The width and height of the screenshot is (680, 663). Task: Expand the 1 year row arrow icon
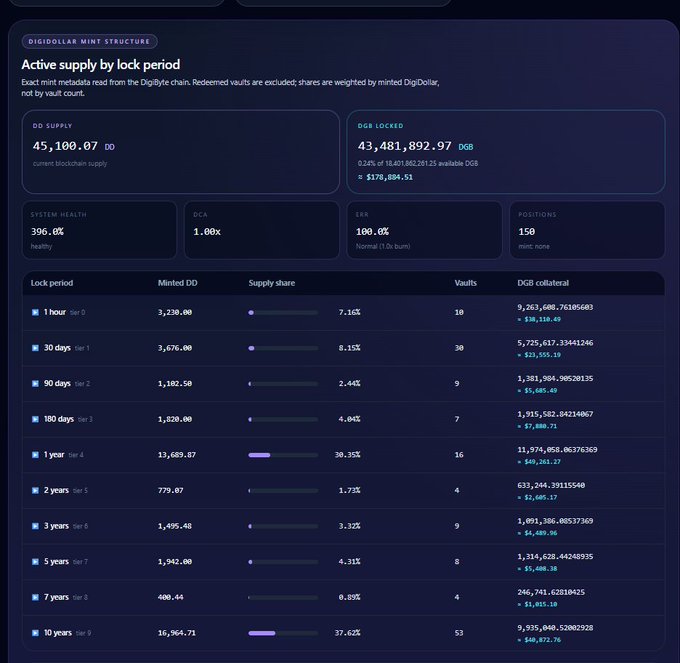pyautogui.click(x=35, y=455)
